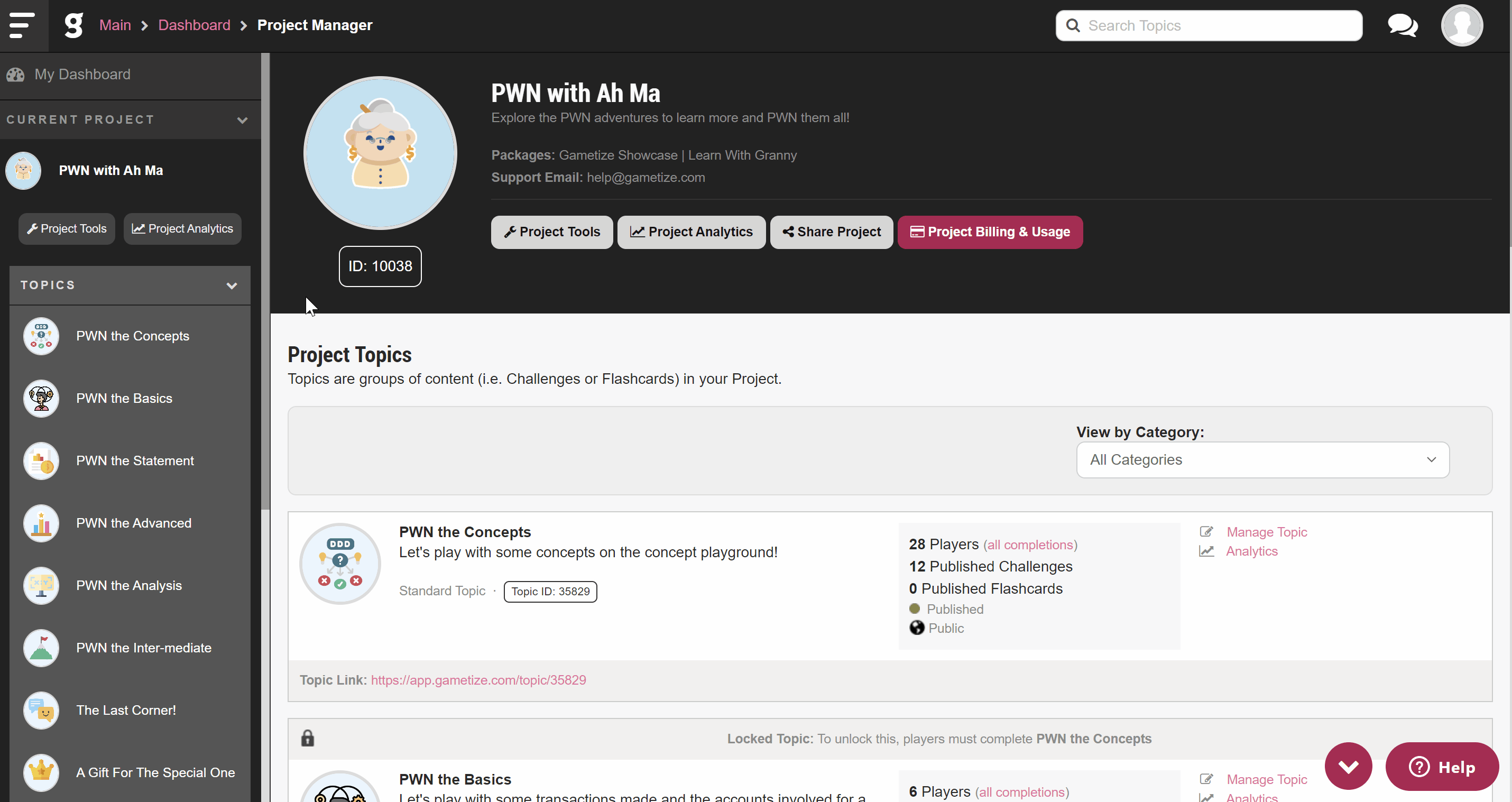This screenshot has width=1512, height=802.
Task: Click the padlock icon on locked topic
Action: 308,738
